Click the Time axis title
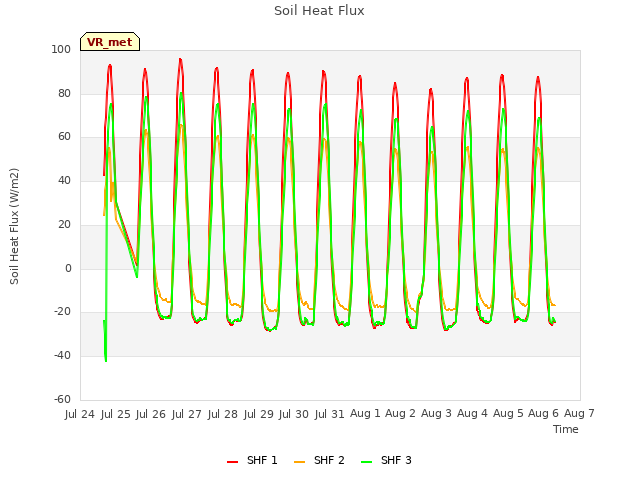 point(566,429)
